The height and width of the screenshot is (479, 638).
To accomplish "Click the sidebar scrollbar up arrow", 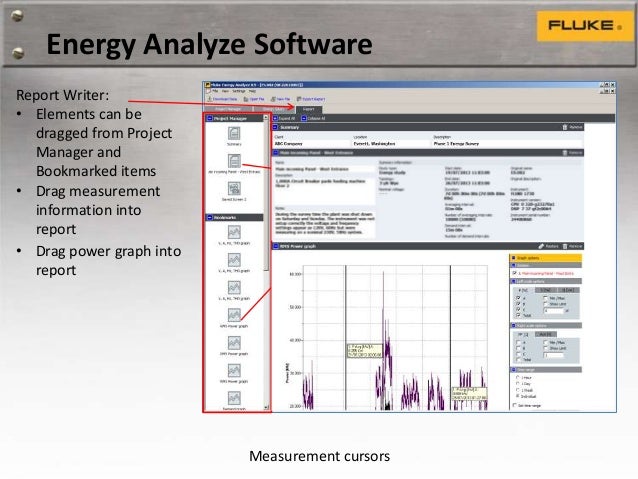I will tap(266, 118).
